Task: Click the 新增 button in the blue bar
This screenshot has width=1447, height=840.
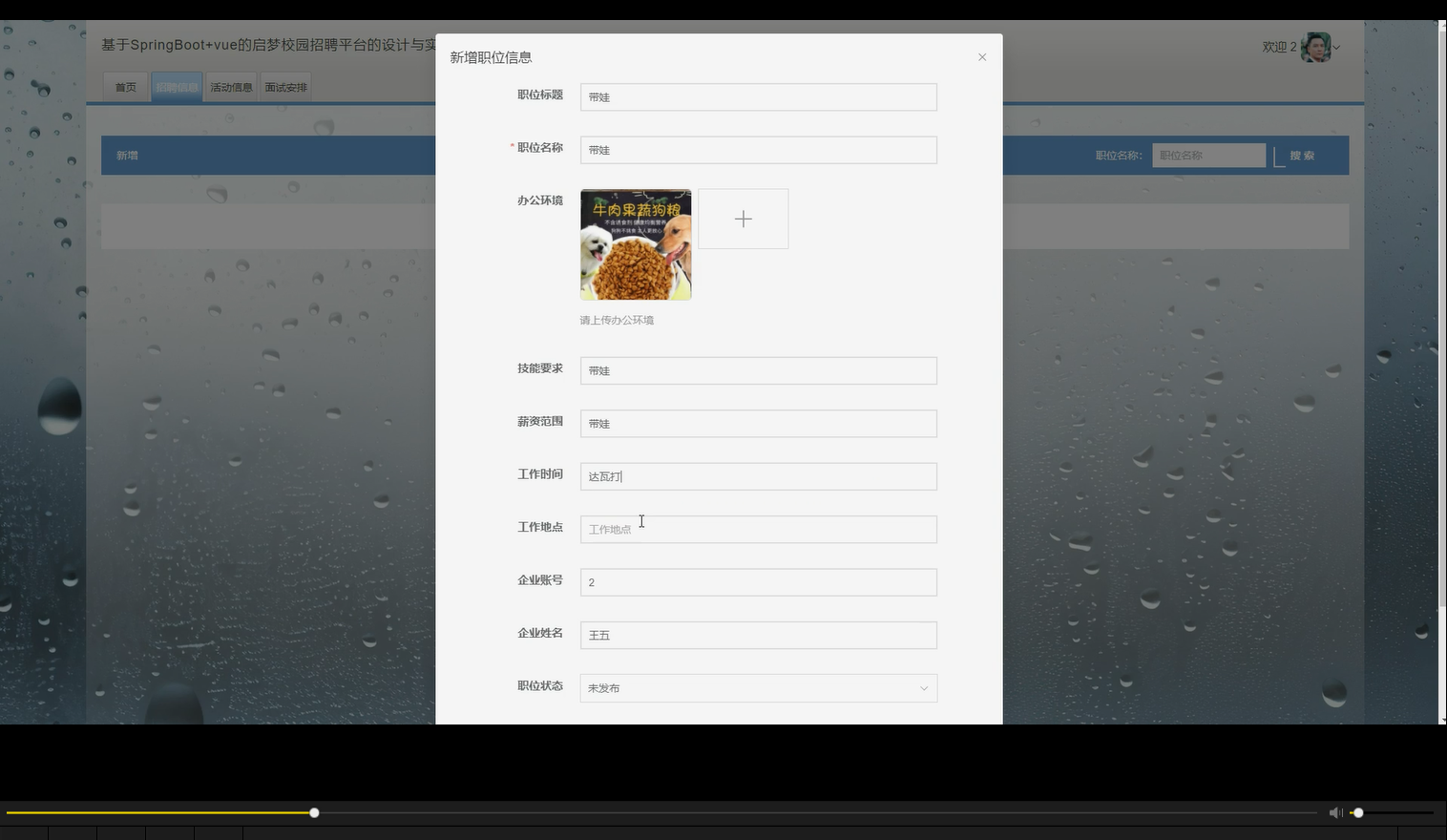Action: click(127, 156)
